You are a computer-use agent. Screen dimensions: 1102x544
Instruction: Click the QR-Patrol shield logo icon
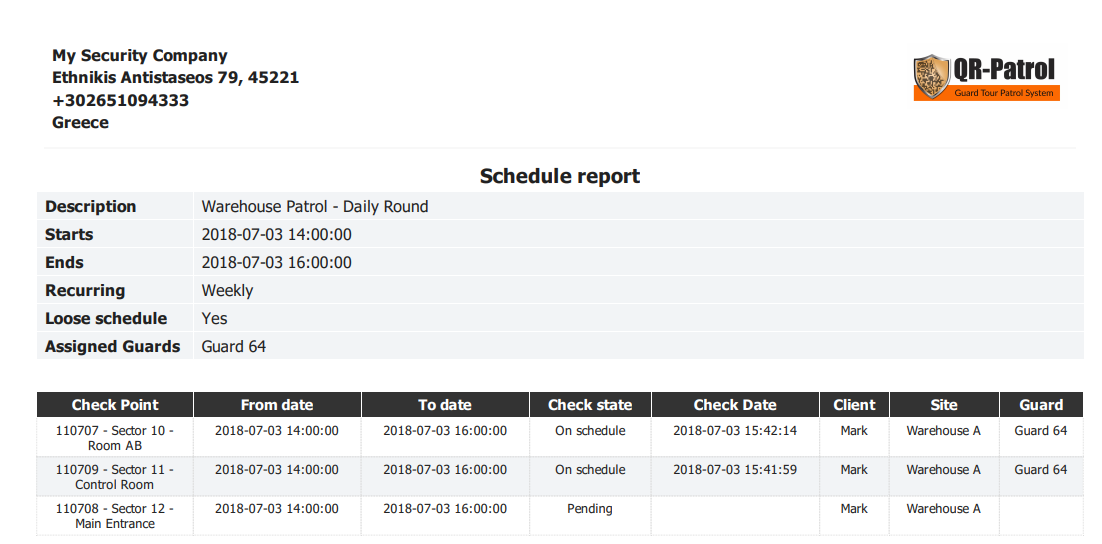931,76
